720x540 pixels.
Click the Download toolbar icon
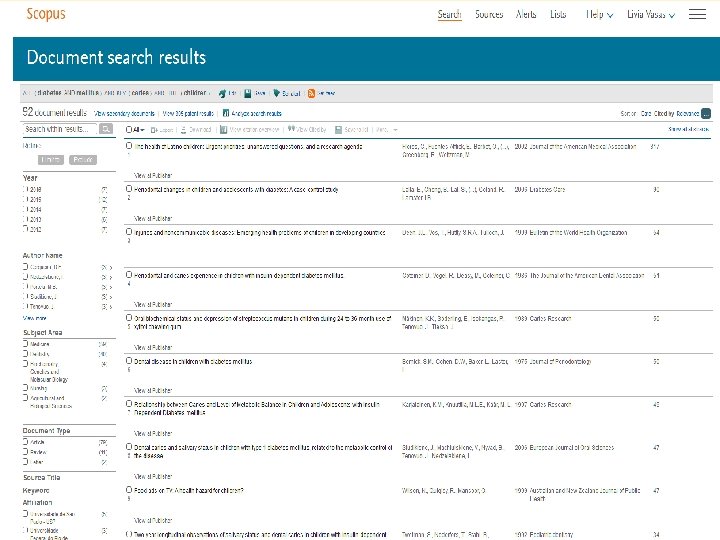tap(184, 130)
